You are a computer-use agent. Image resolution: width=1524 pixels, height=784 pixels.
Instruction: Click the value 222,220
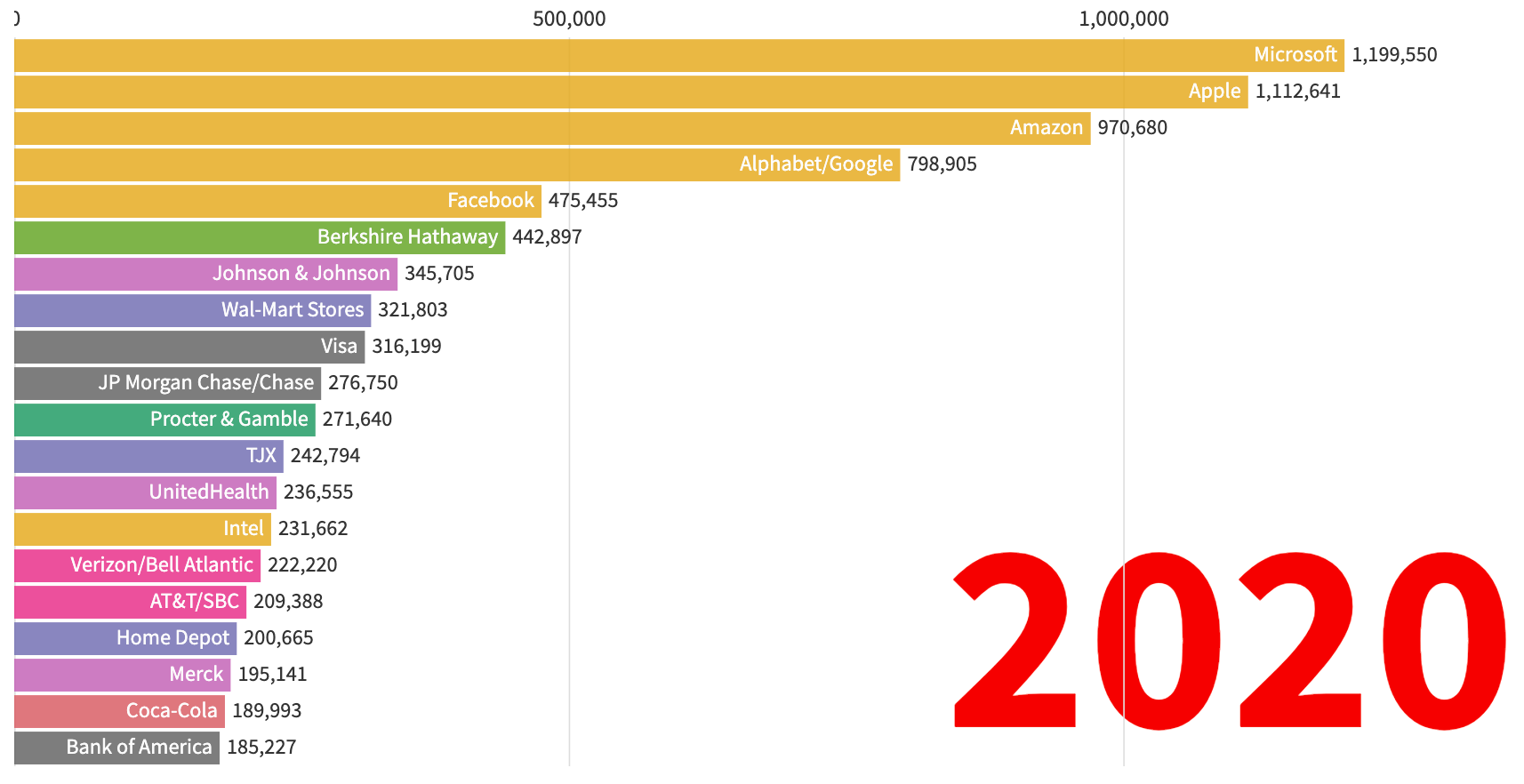302,565
